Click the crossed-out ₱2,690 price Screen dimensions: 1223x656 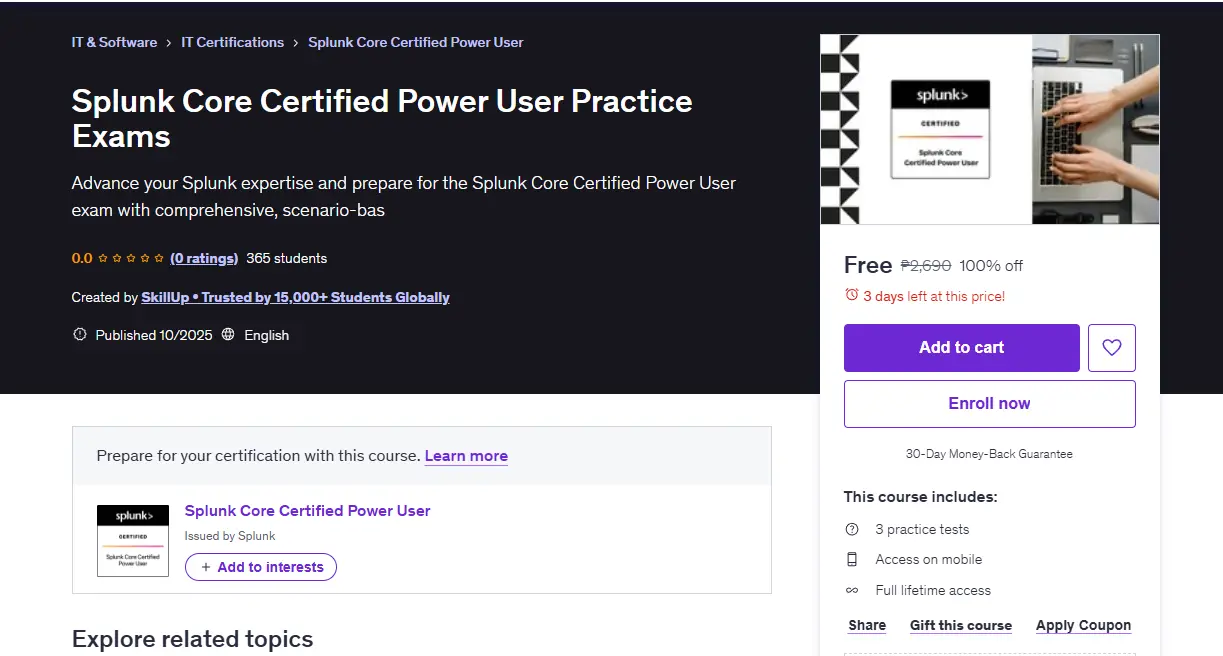(926, 266)
